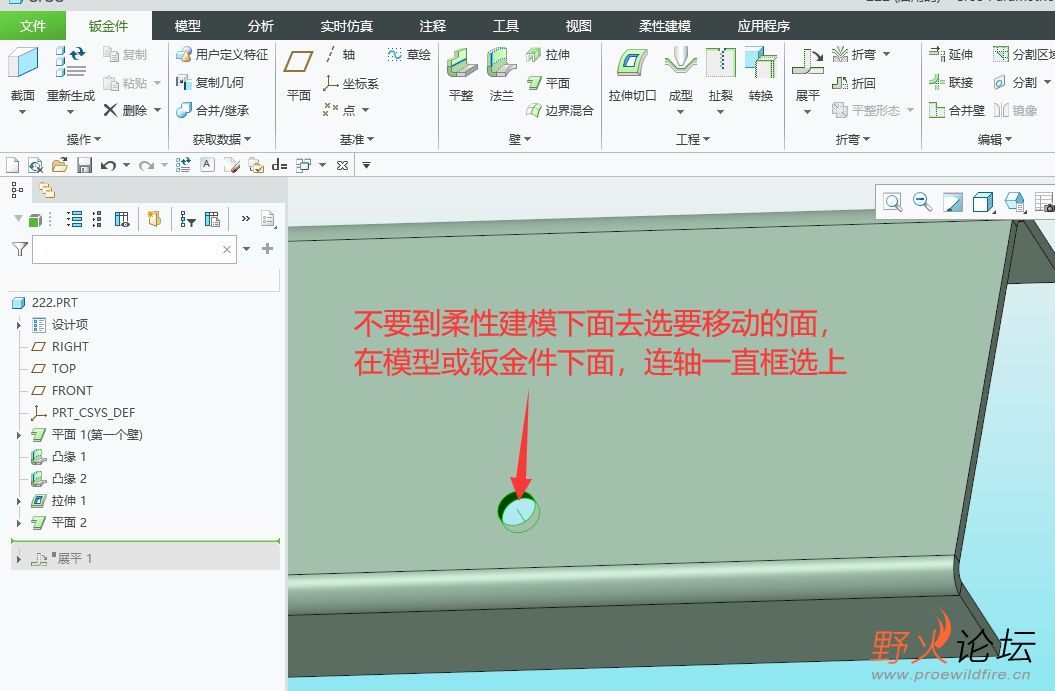Click the 截面 section icon
Image resolution: width=1055 pixels, height=691 pixels.
[23, 63]
